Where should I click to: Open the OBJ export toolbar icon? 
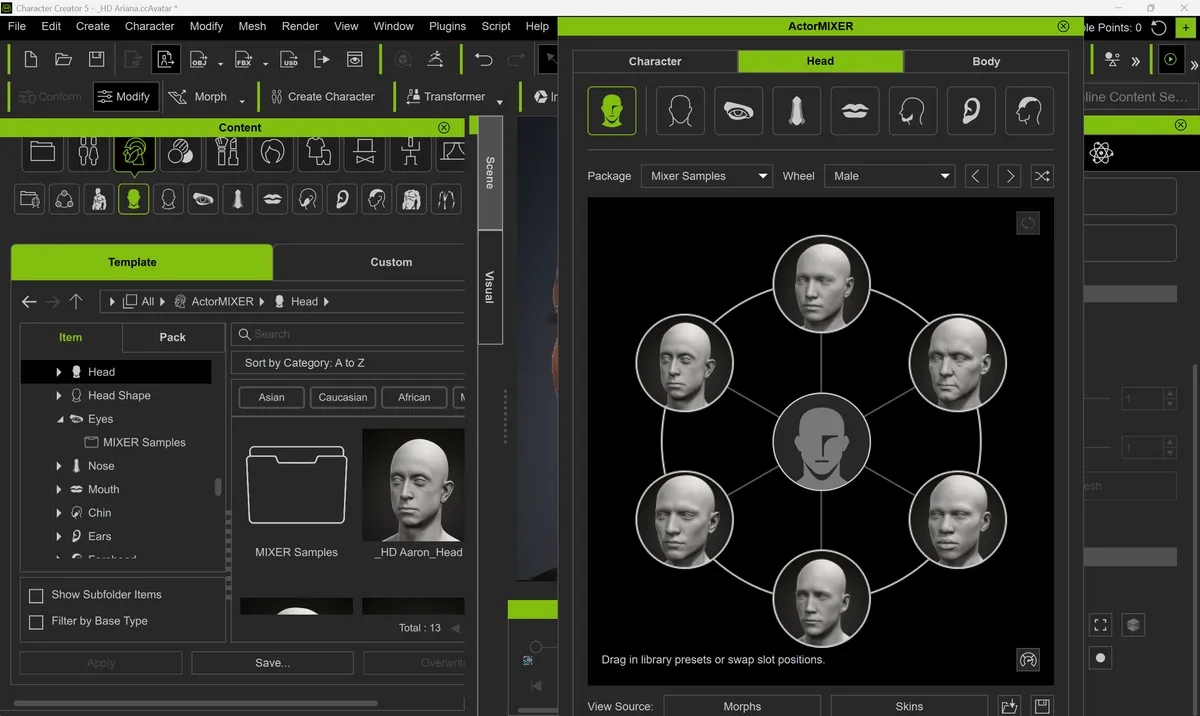[198, 60]
